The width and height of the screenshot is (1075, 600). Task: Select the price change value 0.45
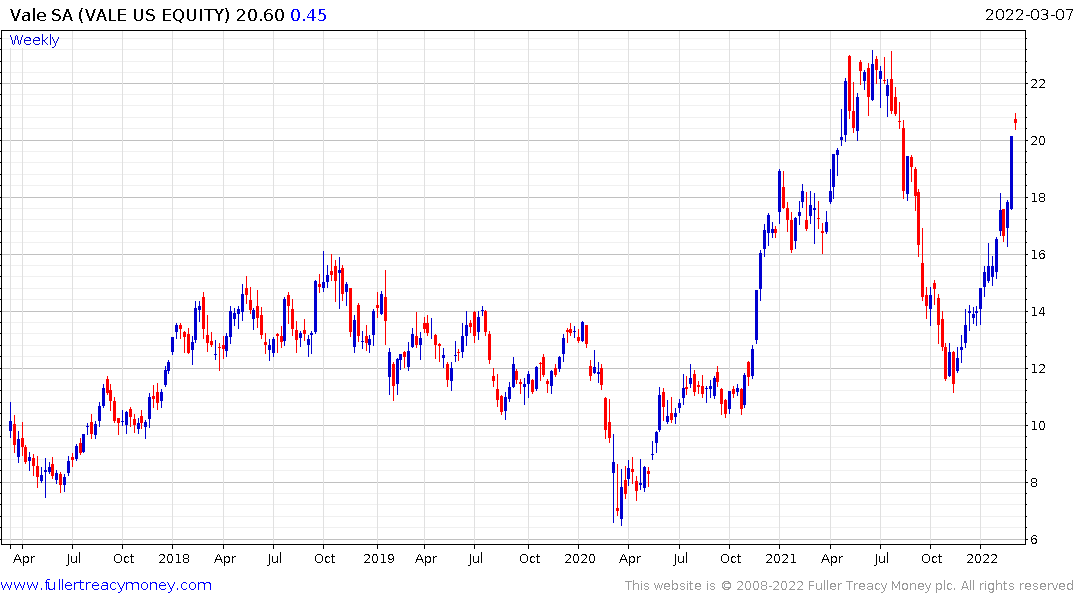pos(309,15)
